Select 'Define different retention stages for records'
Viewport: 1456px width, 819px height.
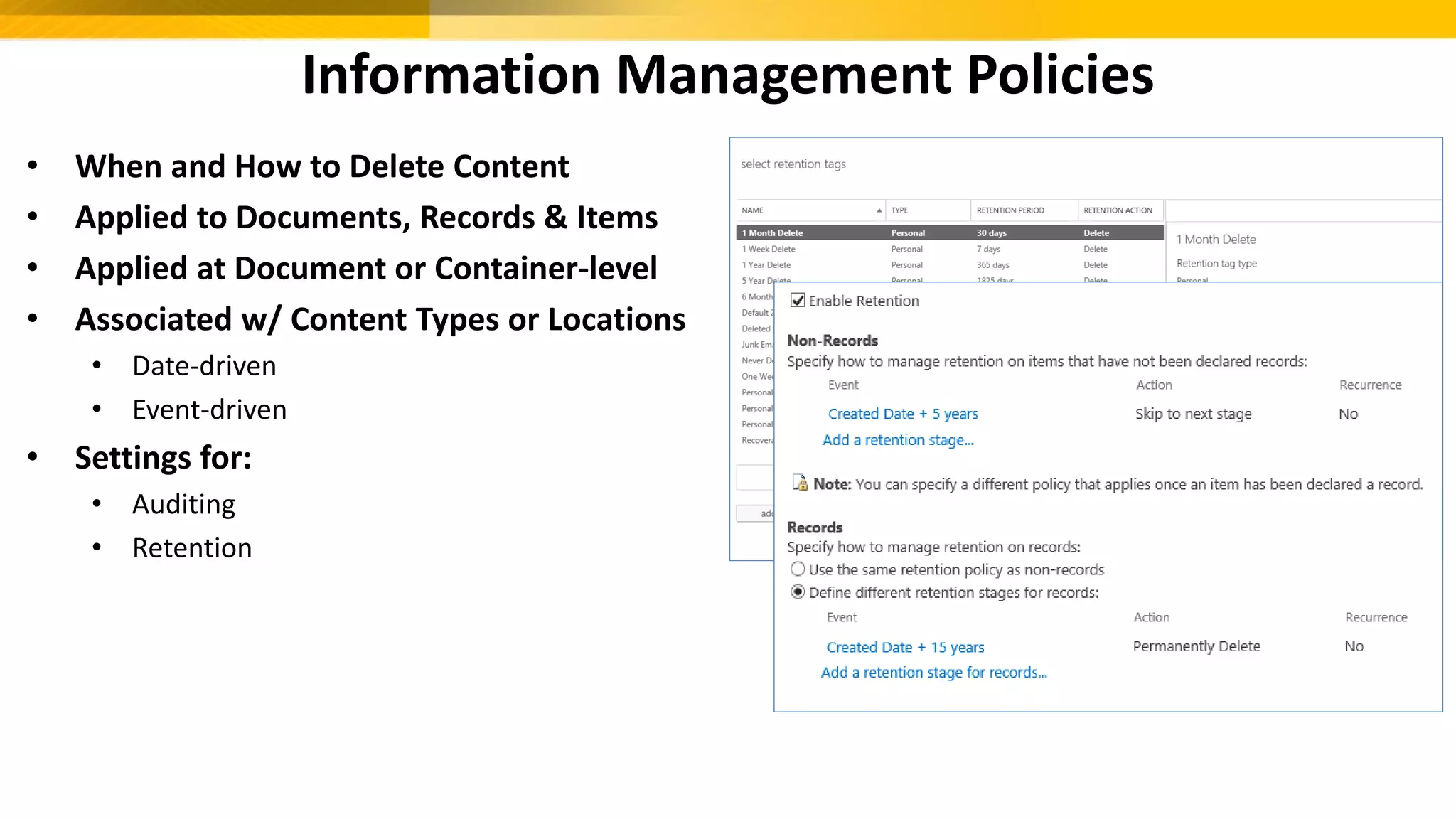click(798, 592)
